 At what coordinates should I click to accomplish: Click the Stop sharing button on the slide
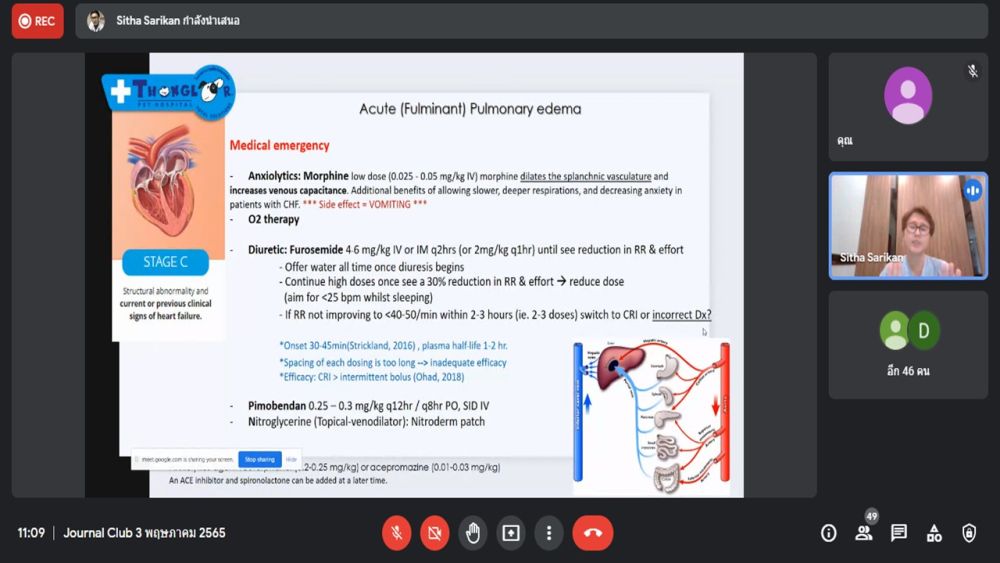tap(260, 459)
